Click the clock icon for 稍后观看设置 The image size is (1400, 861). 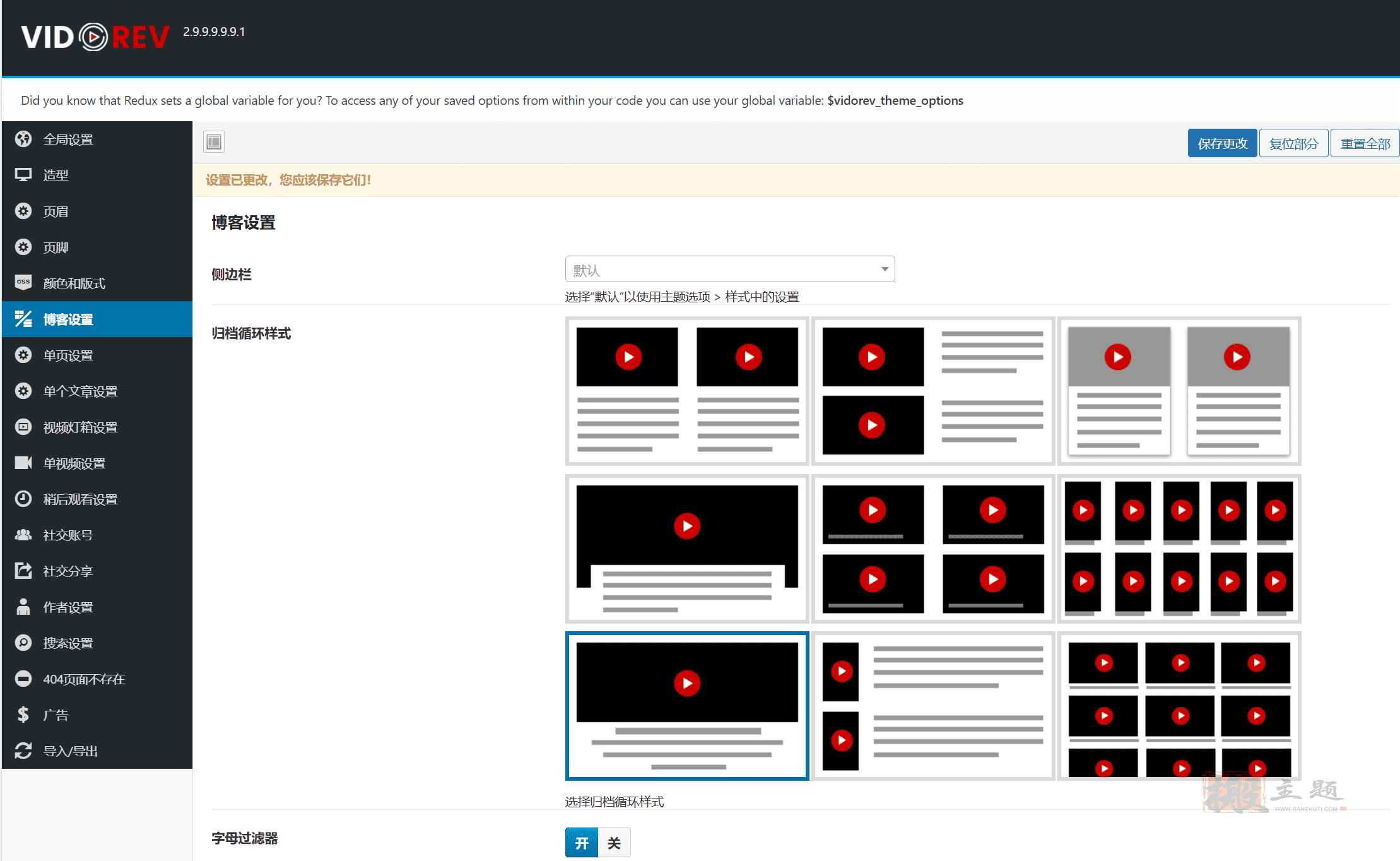pyautogui.click(x=23, y=499)
